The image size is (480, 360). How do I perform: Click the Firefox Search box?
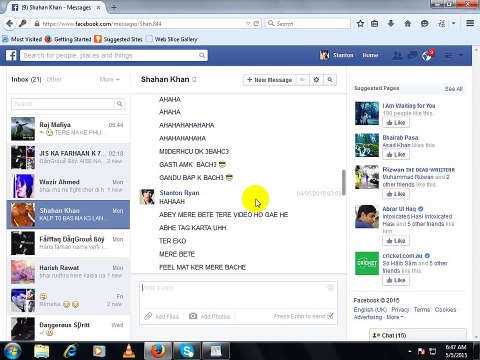click(x=308, y=24)
